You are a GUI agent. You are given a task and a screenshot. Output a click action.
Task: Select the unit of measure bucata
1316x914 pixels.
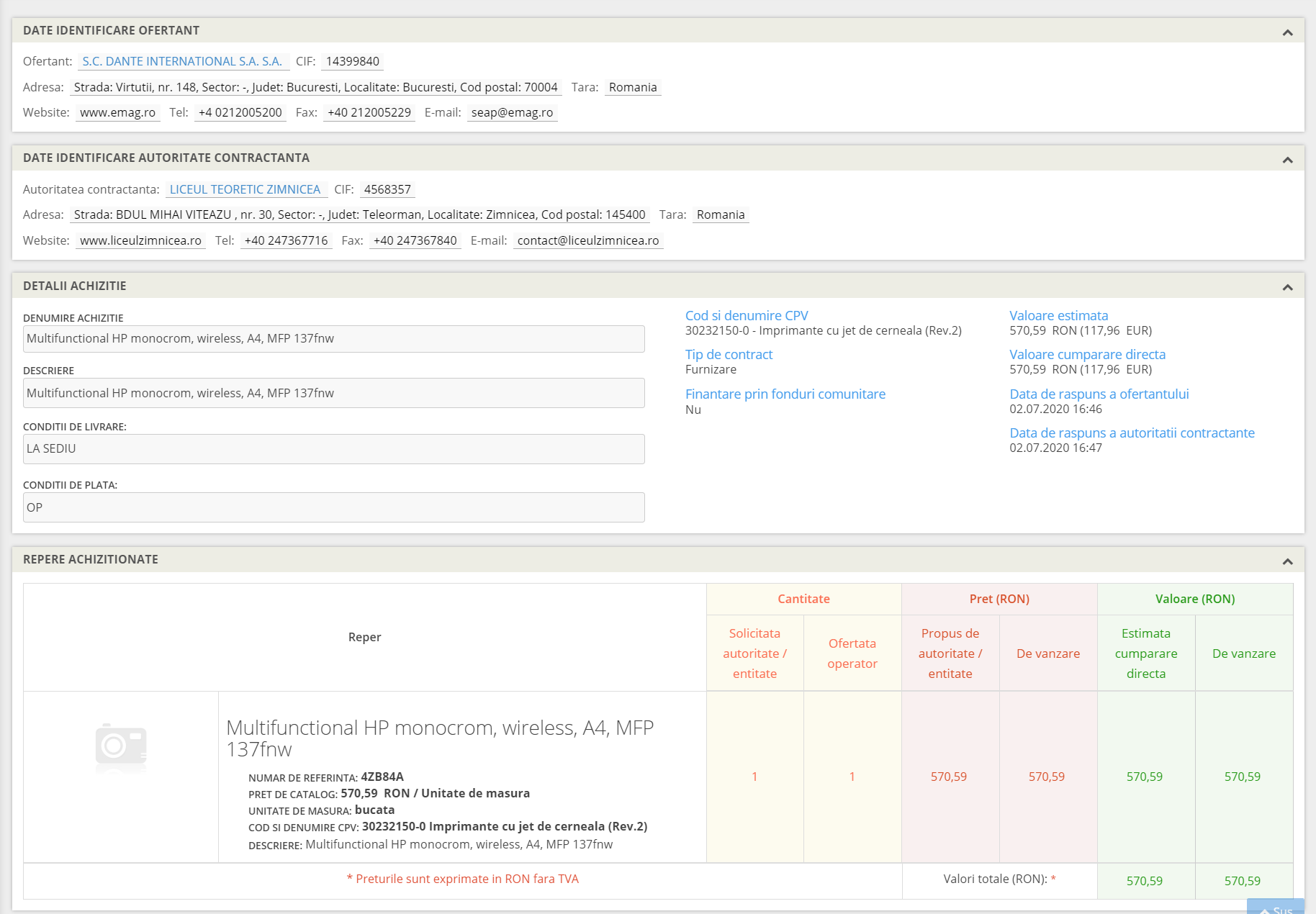[x=374, y=810]
